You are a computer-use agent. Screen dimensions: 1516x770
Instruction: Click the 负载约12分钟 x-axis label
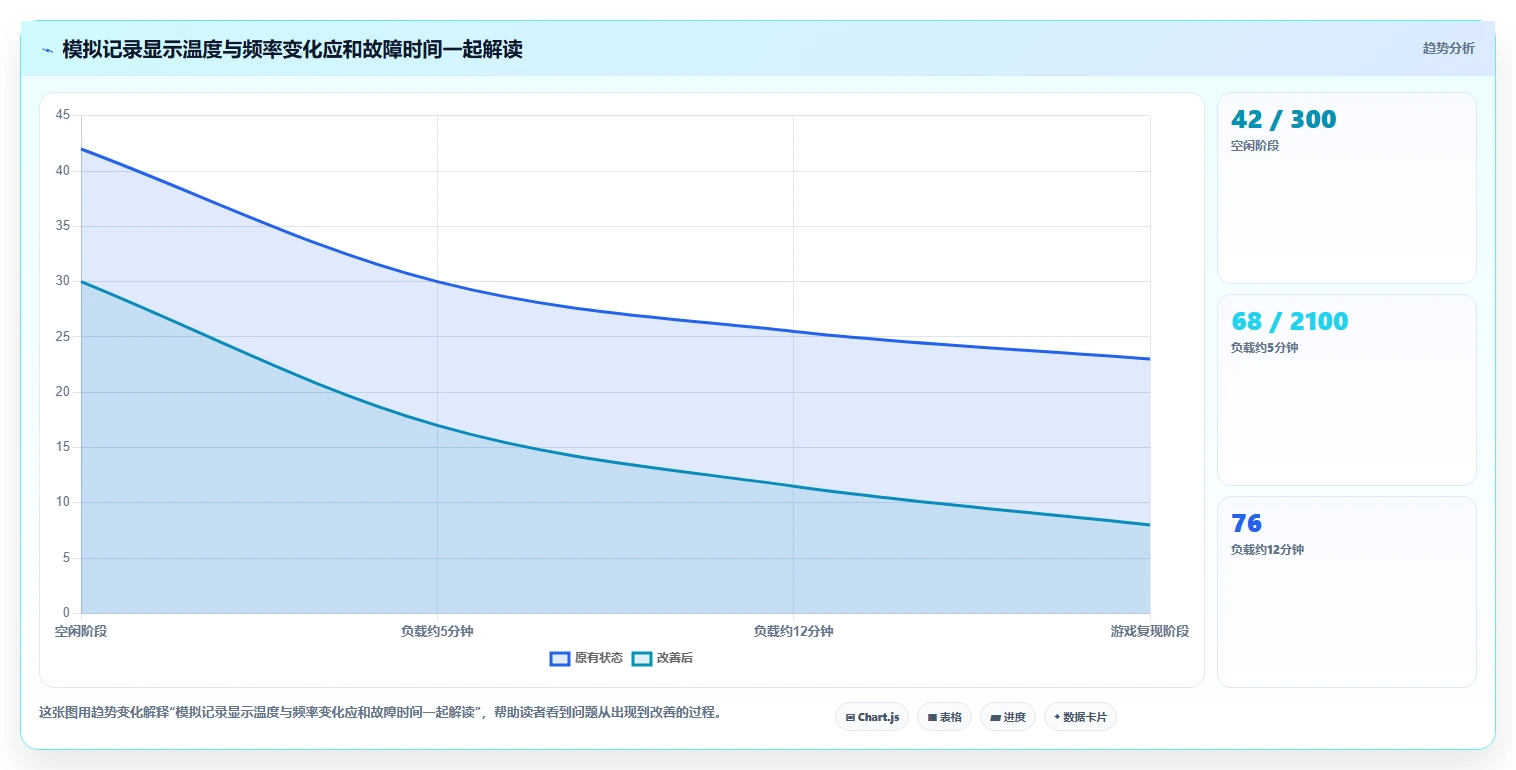793,631
